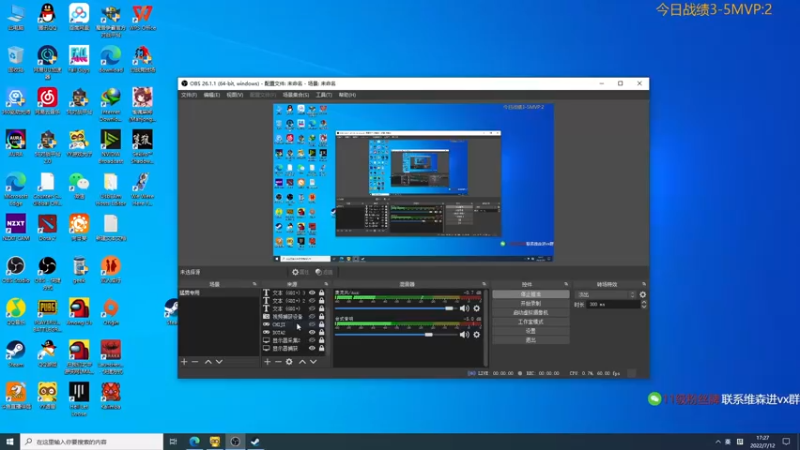Open the 淡出 transition dropdown
The width and height of the screenshot is (800, 450).
tap(606, 295)
